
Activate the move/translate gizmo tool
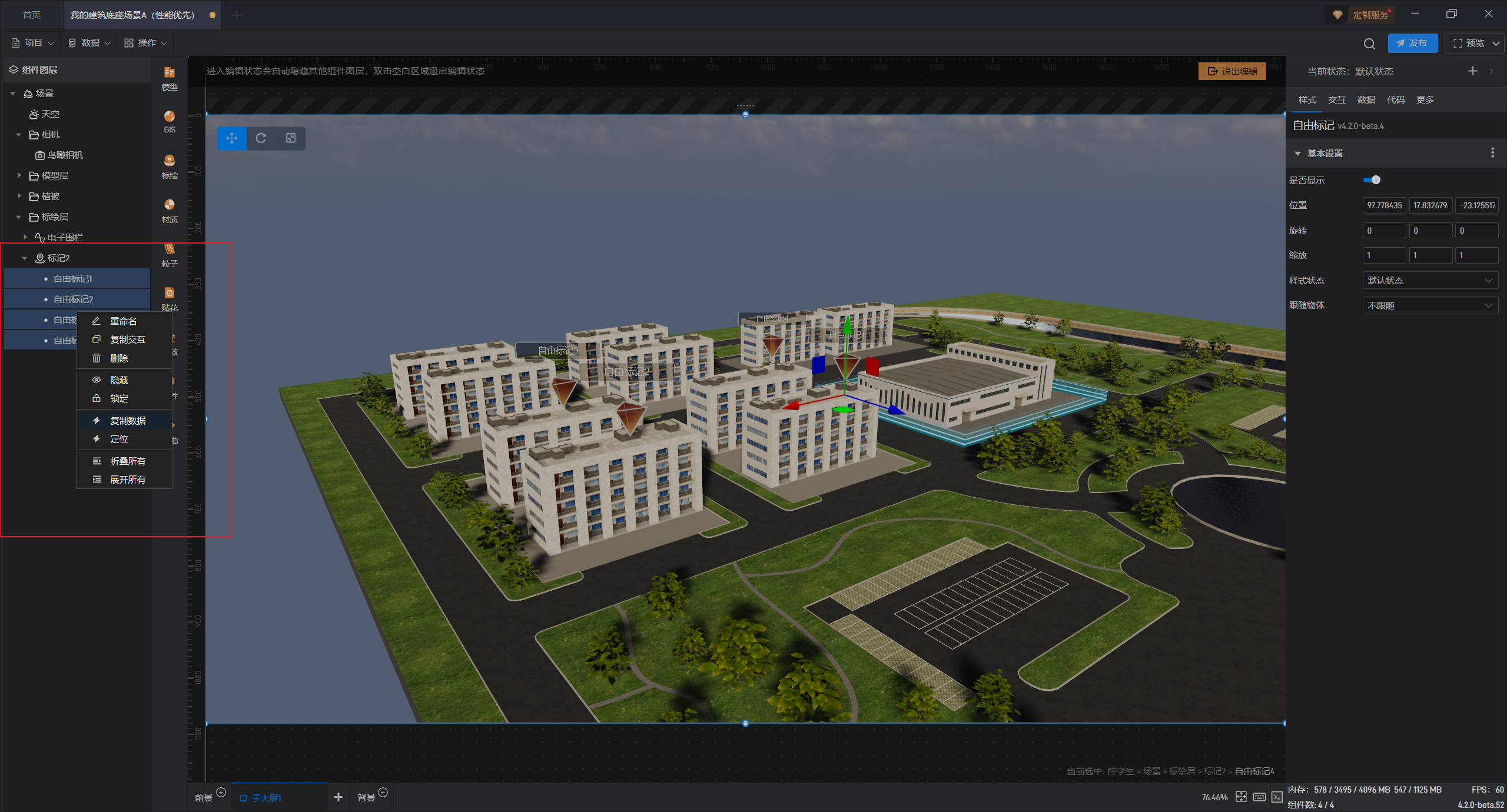click(x=231, y=138)
